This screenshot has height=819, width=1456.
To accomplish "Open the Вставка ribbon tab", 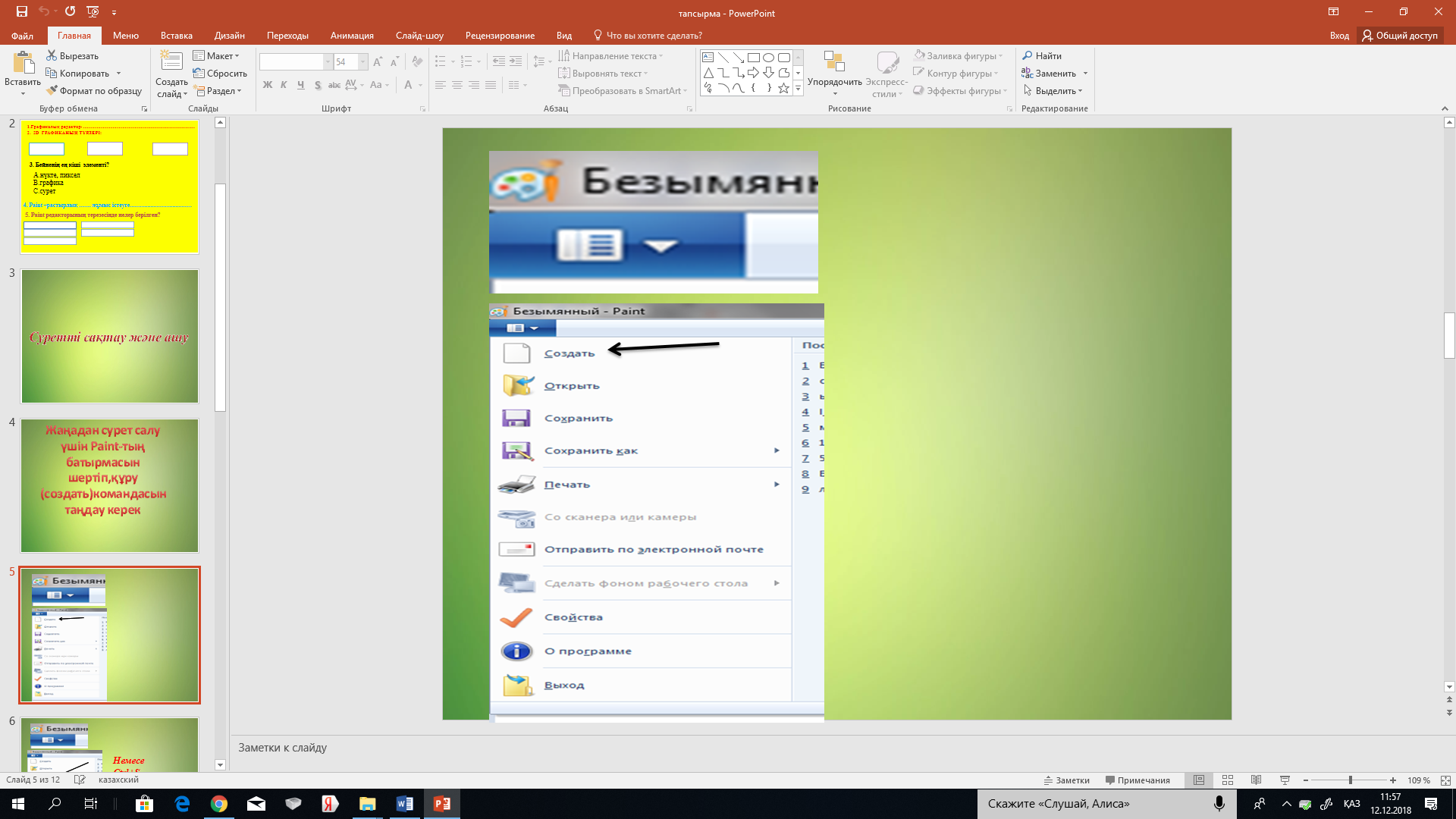I will [176, 36].
